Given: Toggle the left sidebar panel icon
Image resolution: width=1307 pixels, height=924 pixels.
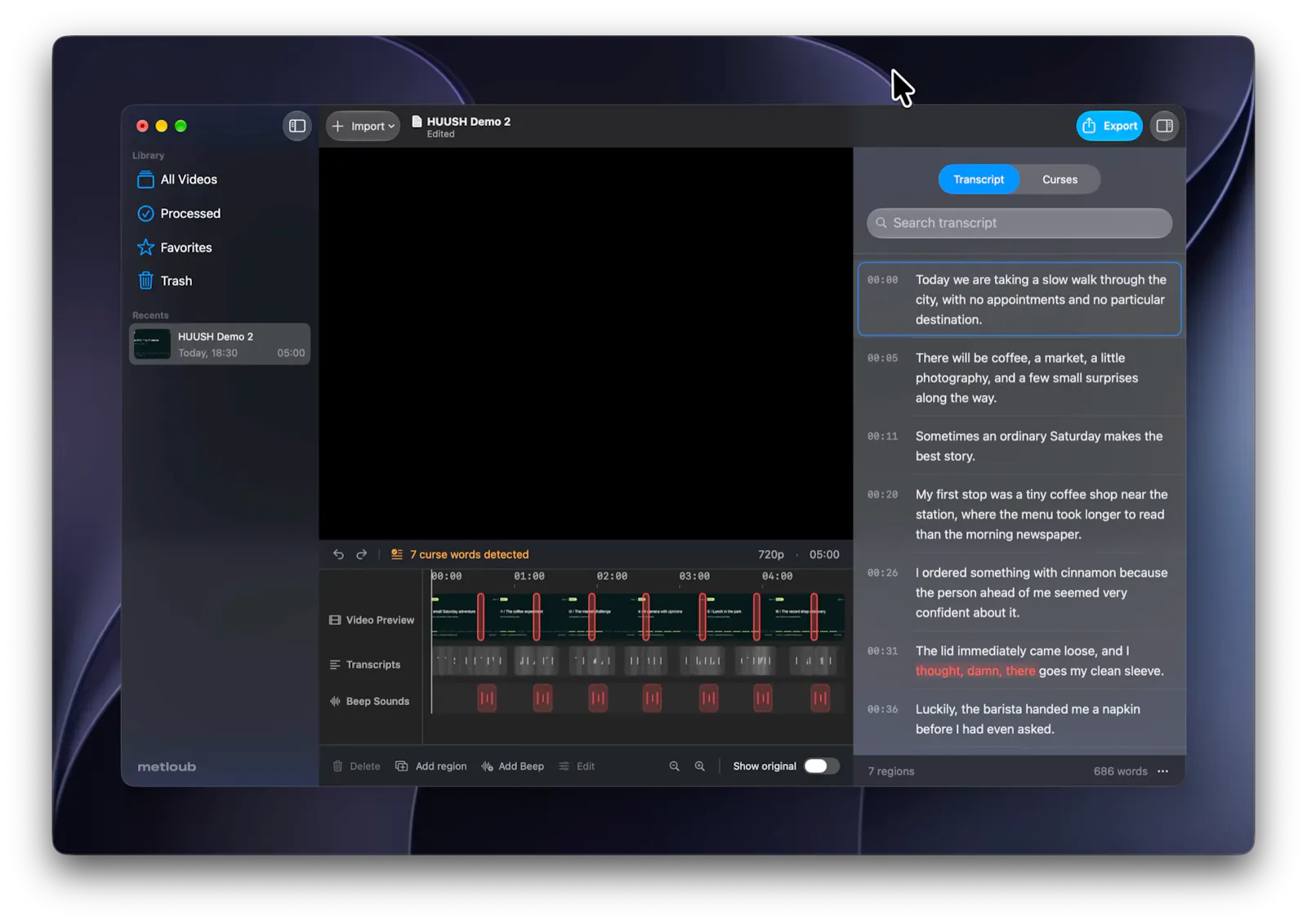Looking at the screenshot, I should click(297, 126).
